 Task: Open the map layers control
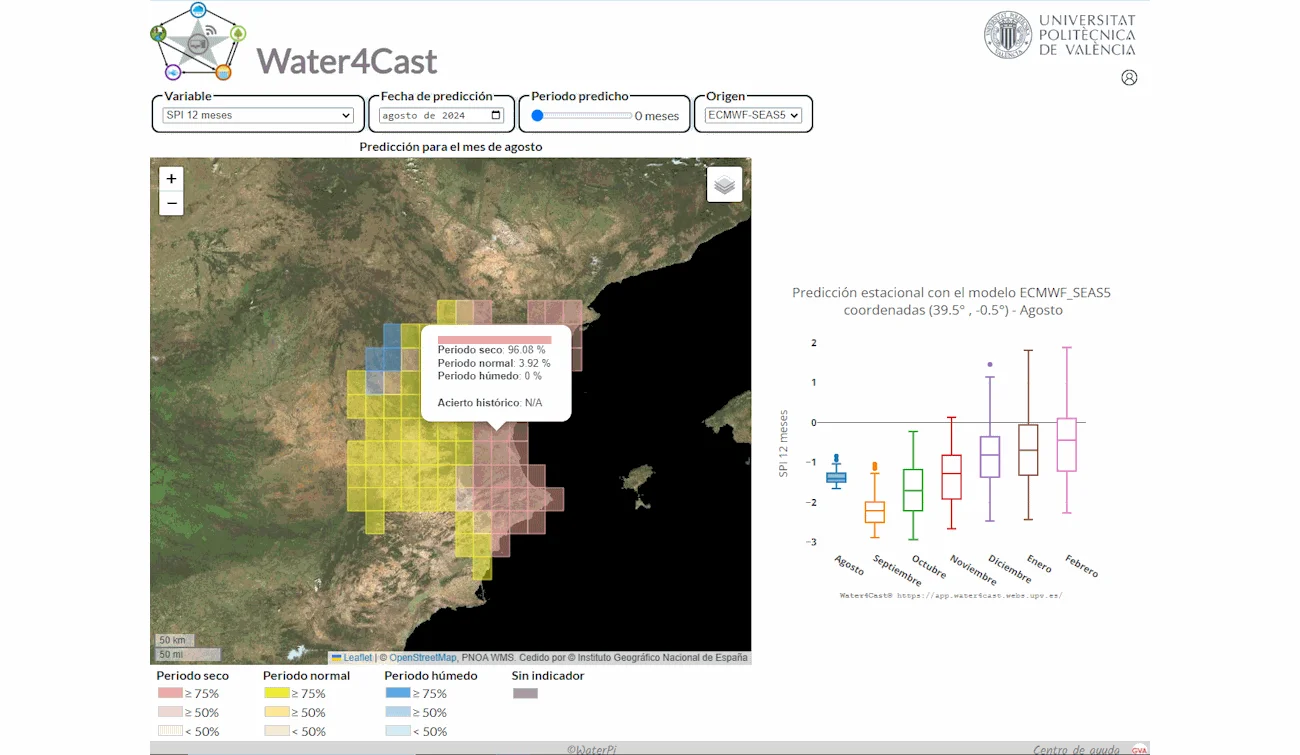pyautogui.click(x=725, y=184)
